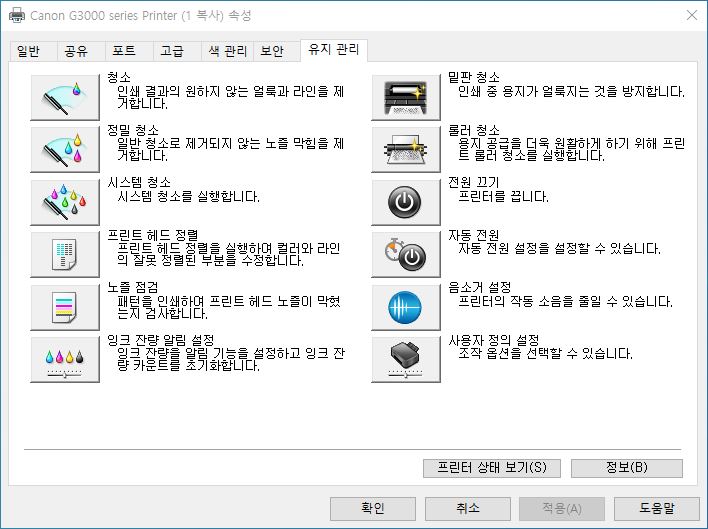Click '자동 전원 설정을 설정할 수 있습니다.' text
Viewport: 708px width, 529px height.
(559, 249)
